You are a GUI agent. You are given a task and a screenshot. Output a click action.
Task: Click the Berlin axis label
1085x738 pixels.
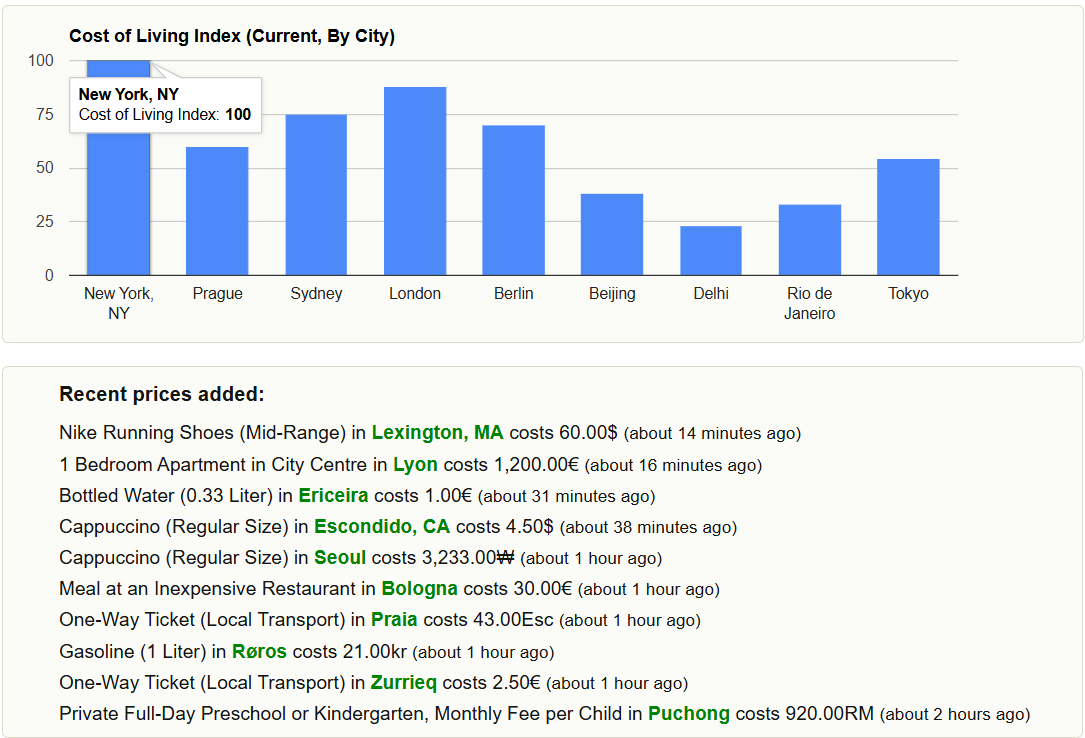(x=513, y=293)
